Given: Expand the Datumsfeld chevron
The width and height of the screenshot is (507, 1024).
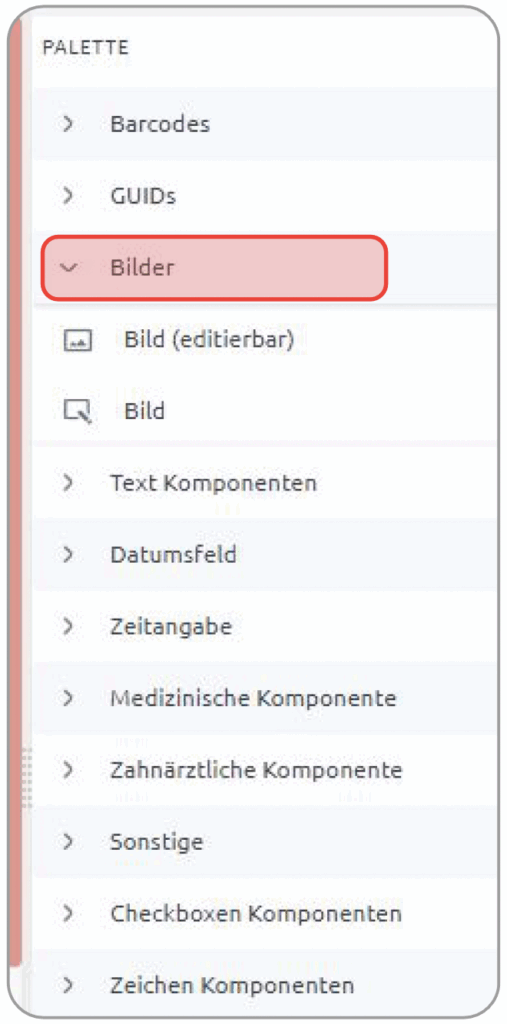Looking at the screenshot, I should [x=67, y=555].
